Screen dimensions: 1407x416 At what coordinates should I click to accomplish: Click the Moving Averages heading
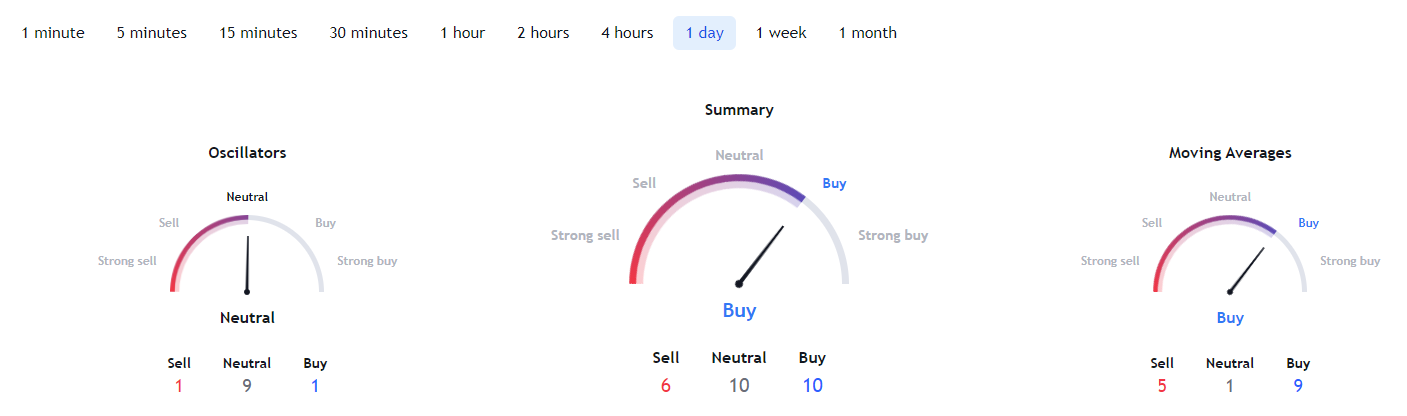click(1230, 153)
